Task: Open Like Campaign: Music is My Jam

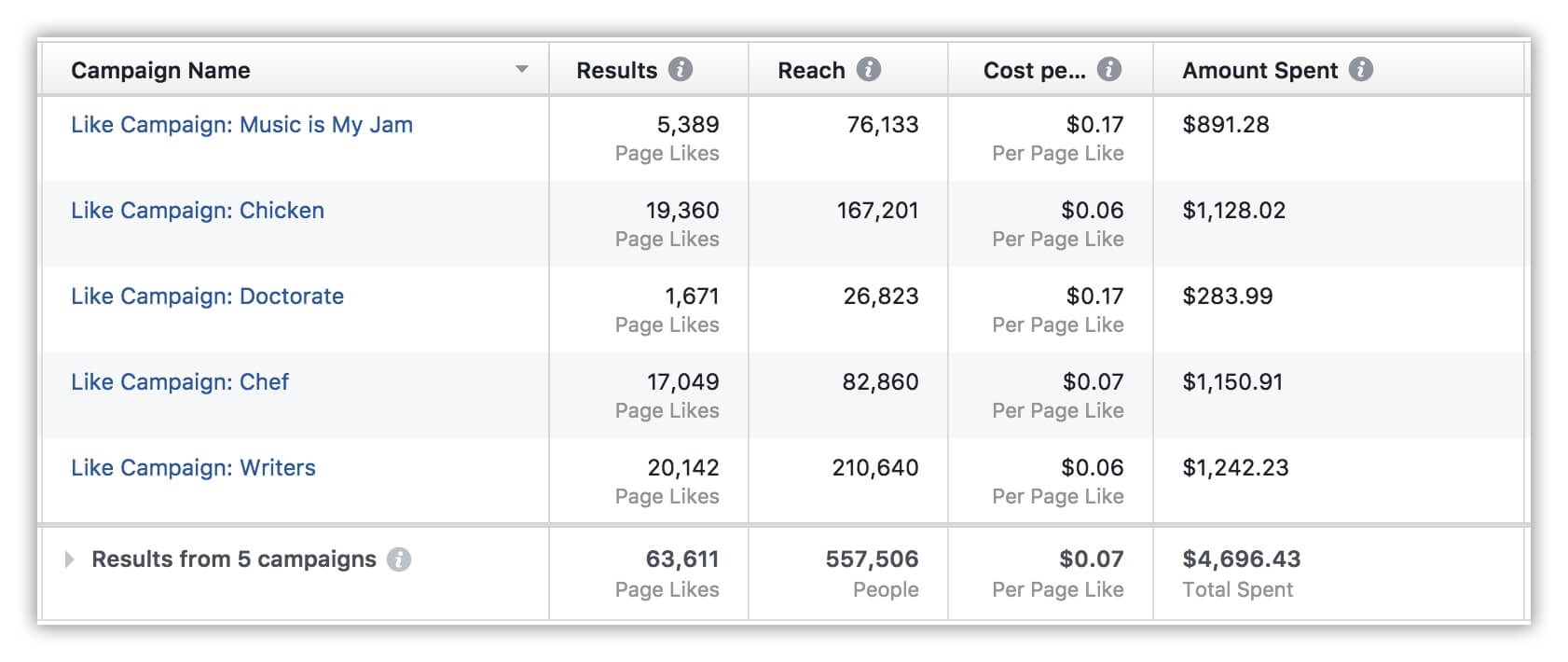Action: (x=241, y=125)
